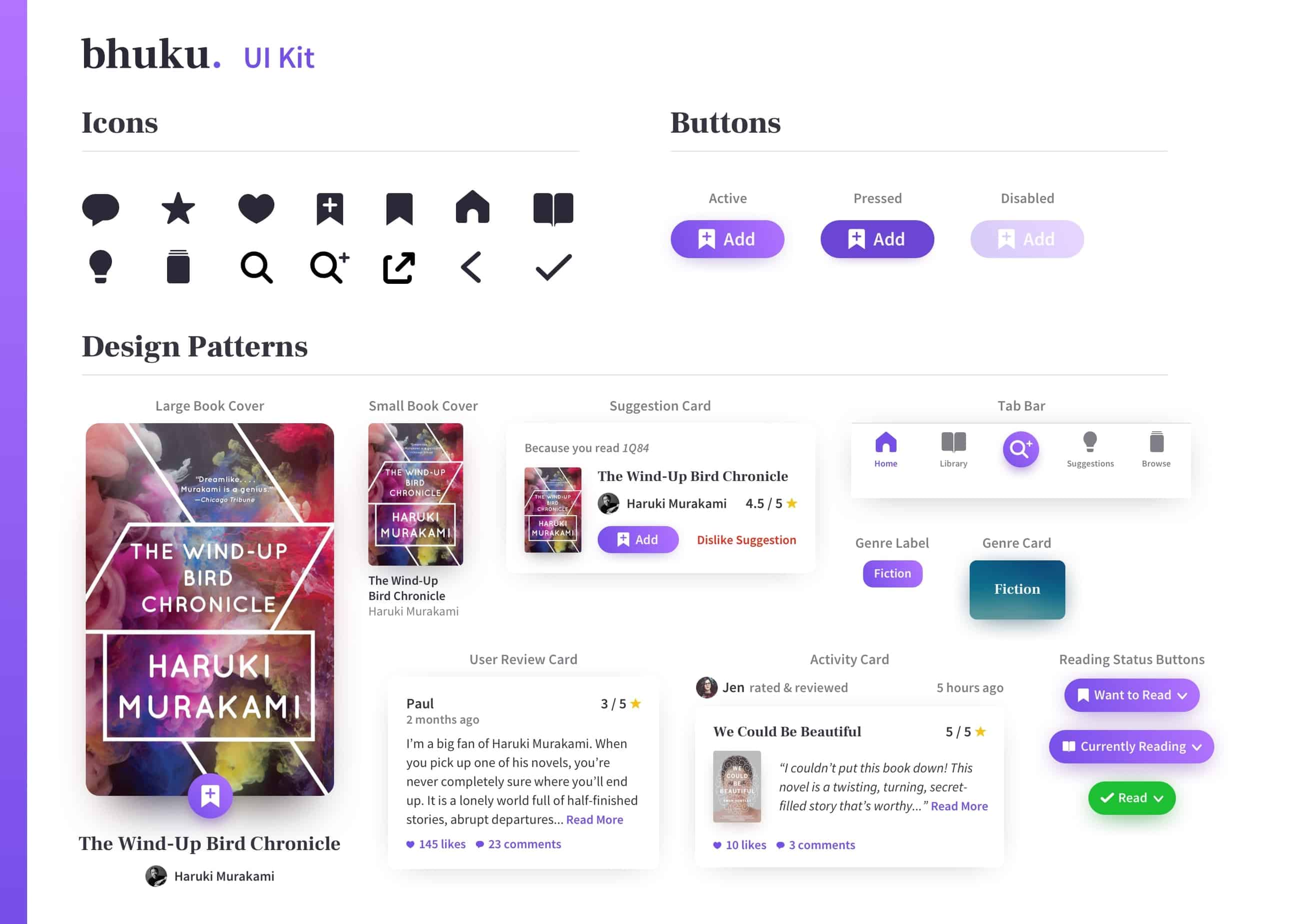Screen dimensions: 1300x924
Task: Expand the Currently Reading status dropdown
Action: coord(1131,746)
